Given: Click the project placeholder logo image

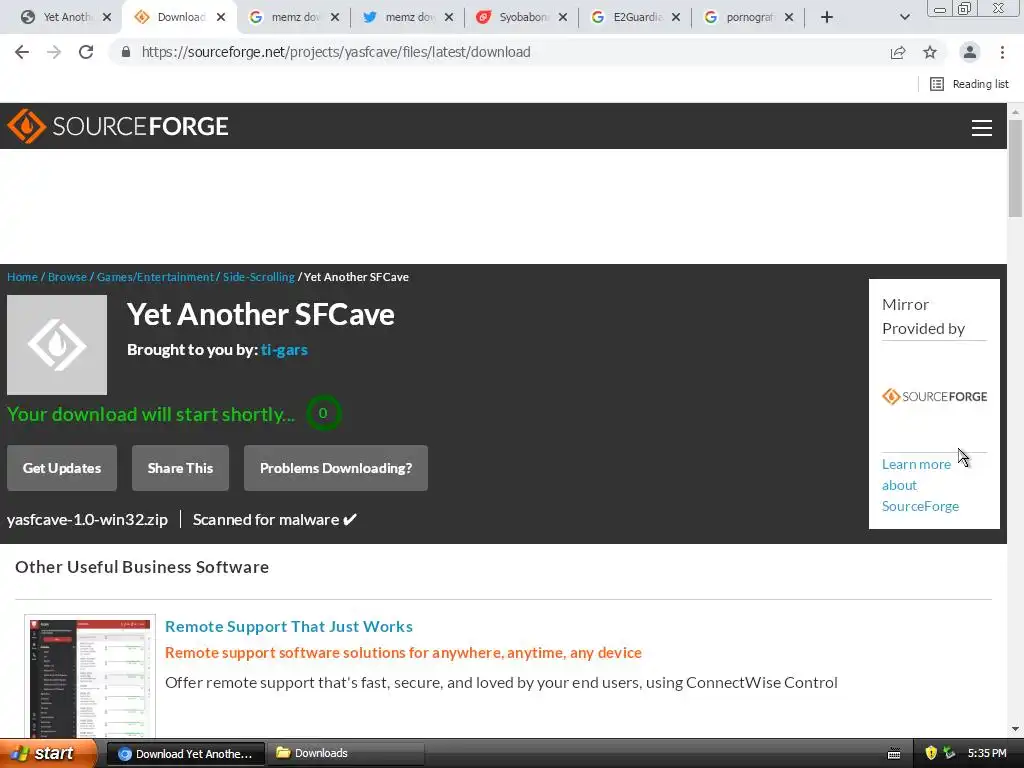Looking at the screenshot, I should click(57, 345).
